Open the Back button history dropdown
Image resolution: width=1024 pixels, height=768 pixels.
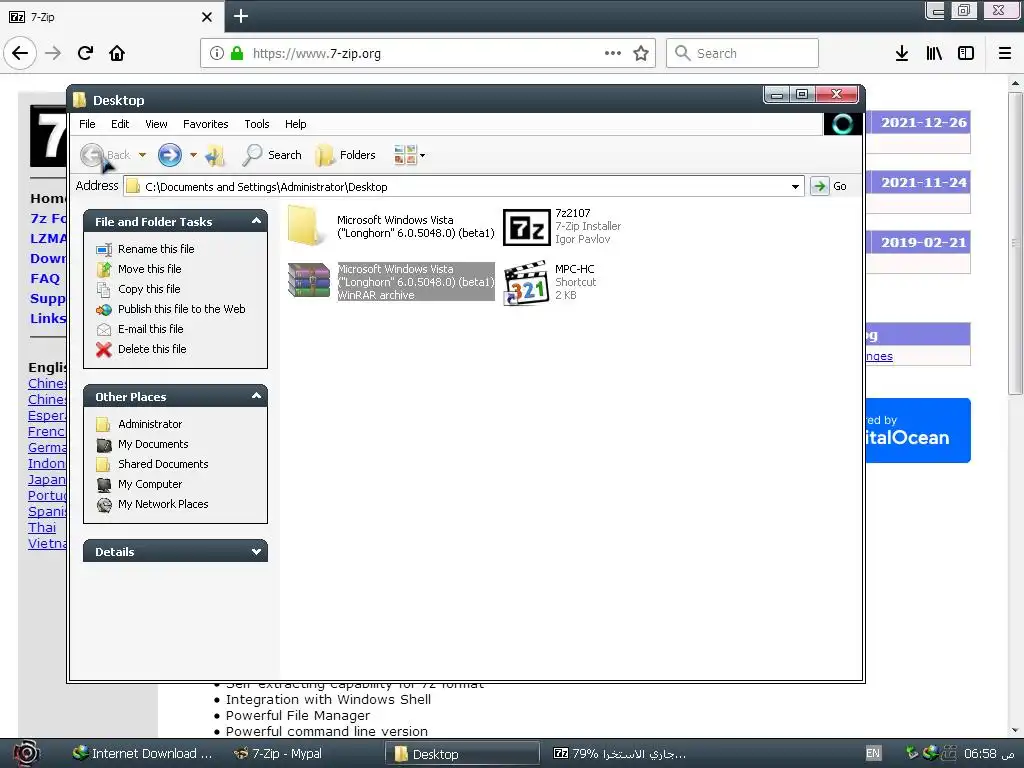click(142, 155)
